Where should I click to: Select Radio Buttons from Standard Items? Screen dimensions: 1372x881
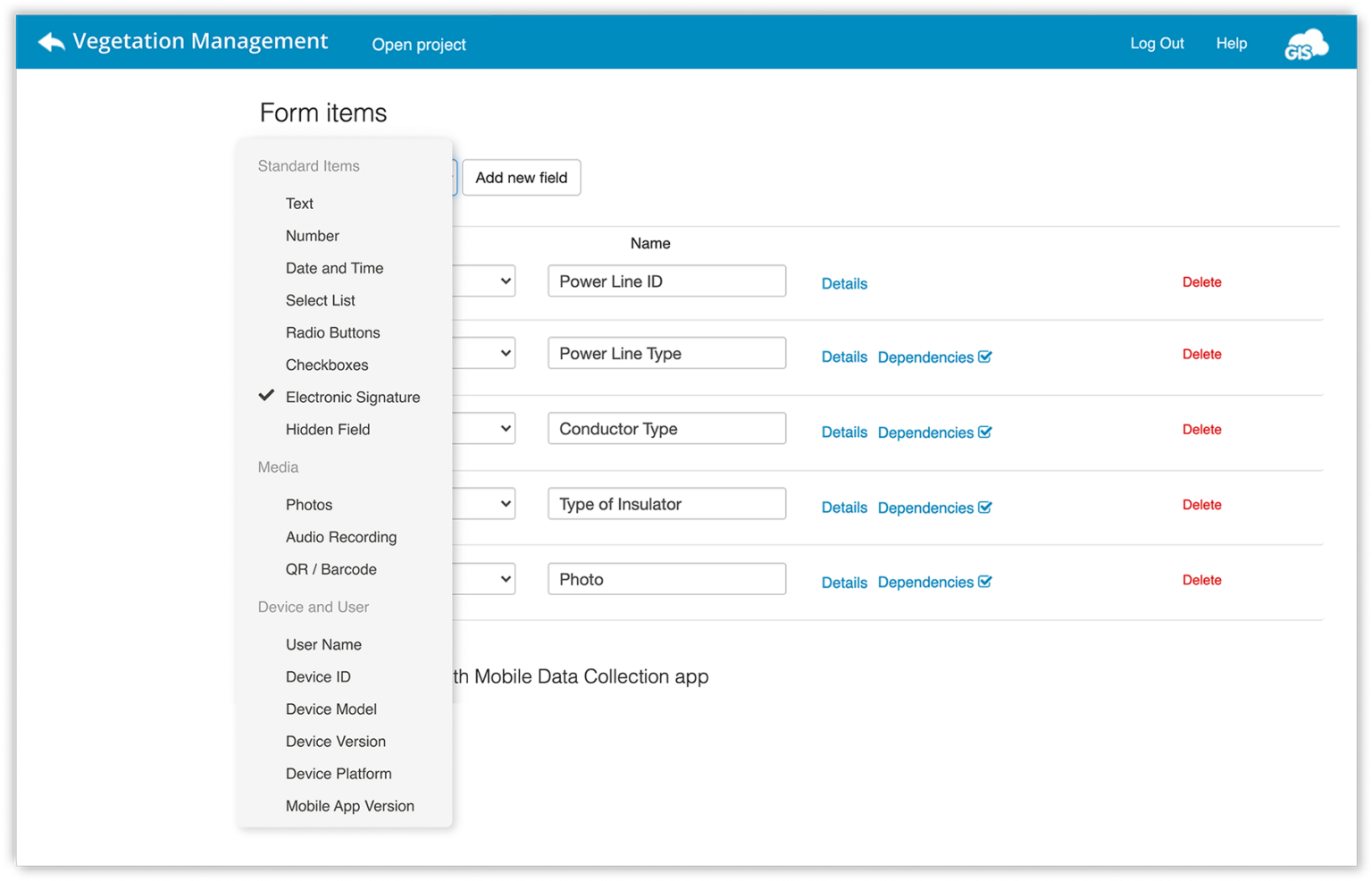click(332, 332)
